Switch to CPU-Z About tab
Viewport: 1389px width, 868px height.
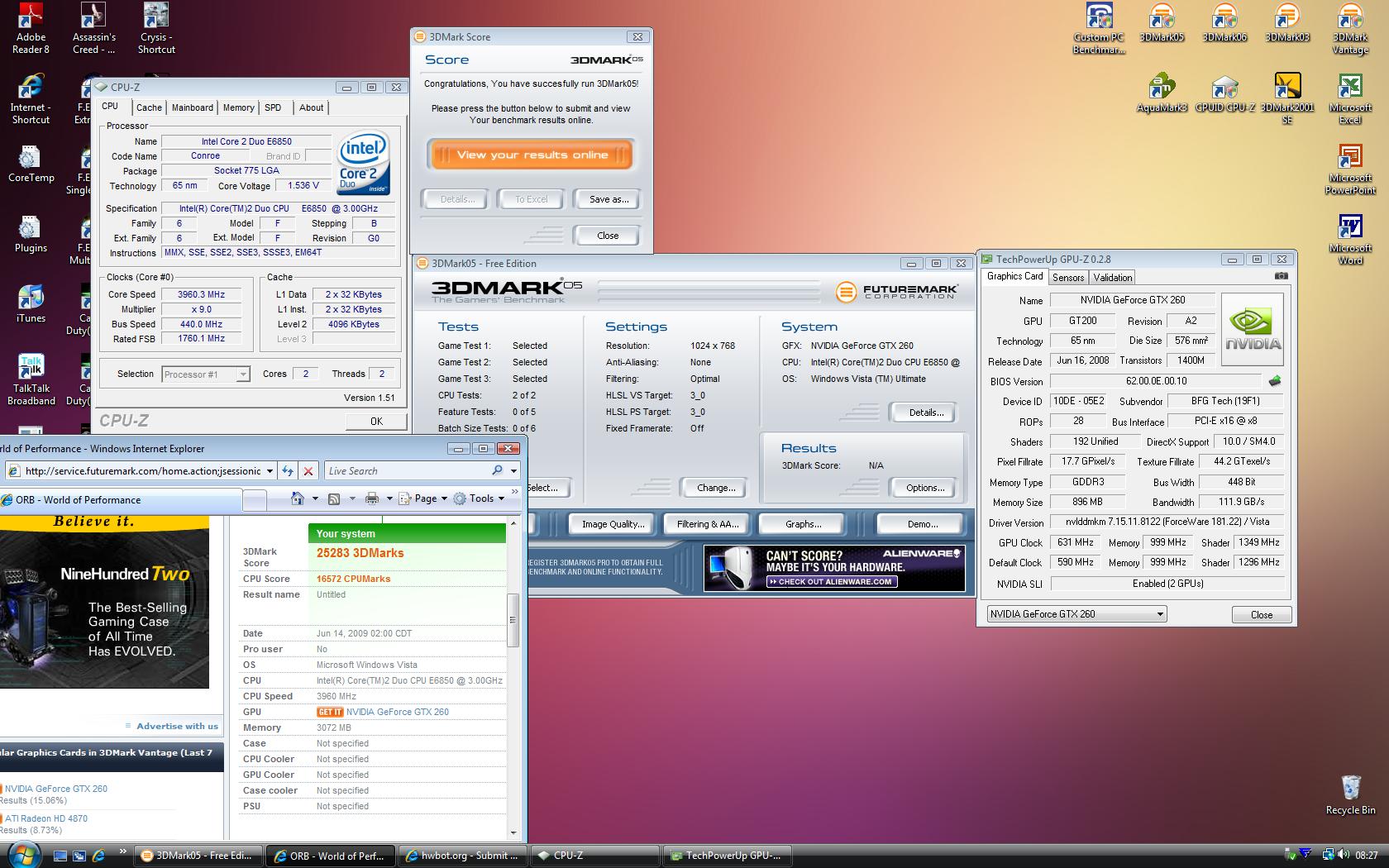point(311,107)
